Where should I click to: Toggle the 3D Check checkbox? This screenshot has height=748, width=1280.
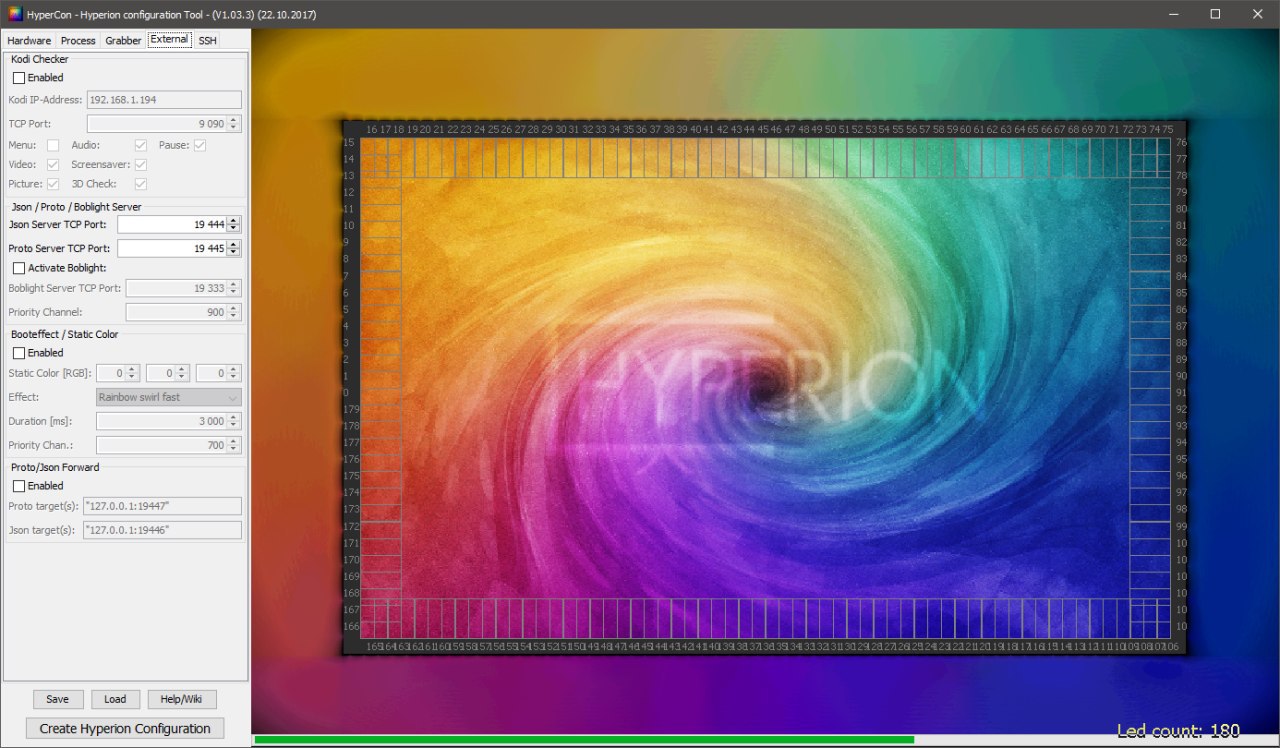pyautogui.click(x=141, y=184)
